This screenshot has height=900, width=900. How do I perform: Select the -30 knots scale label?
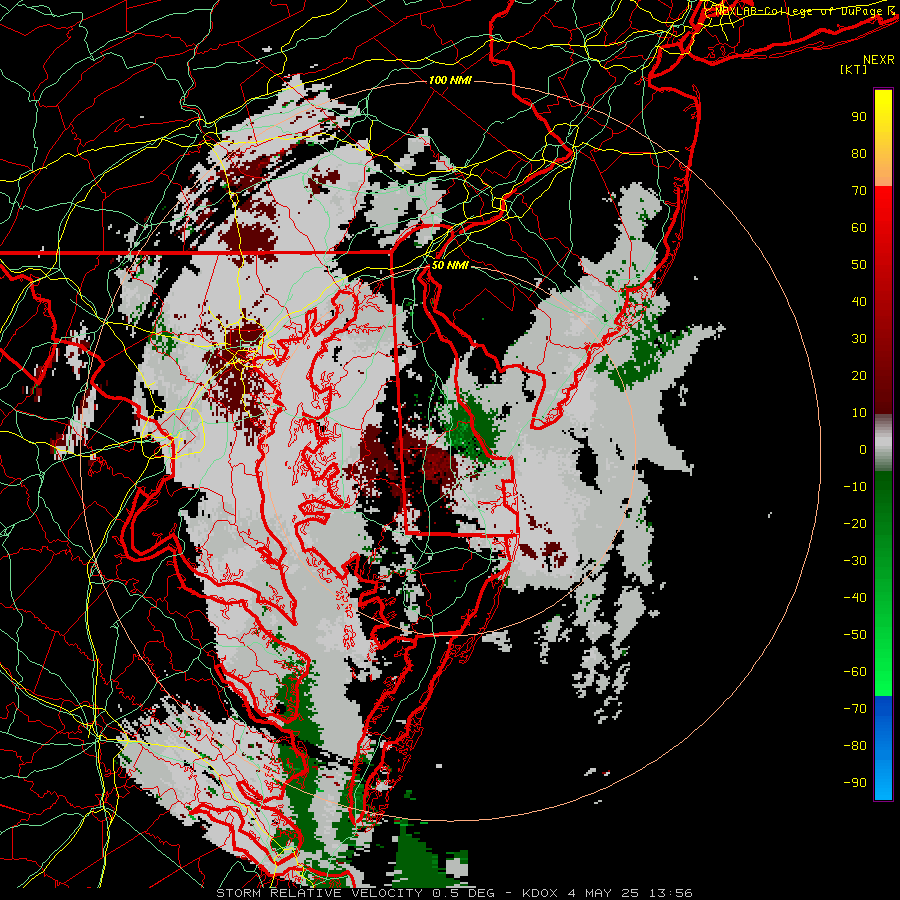click(x=855, y=561)
